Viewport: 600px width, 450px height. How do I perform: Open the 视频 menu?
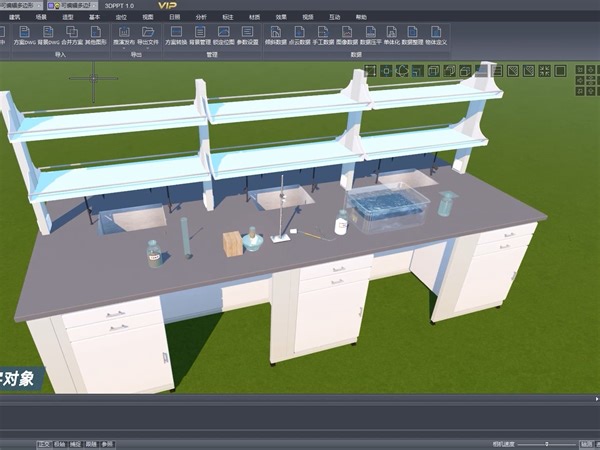pos(308,17)
